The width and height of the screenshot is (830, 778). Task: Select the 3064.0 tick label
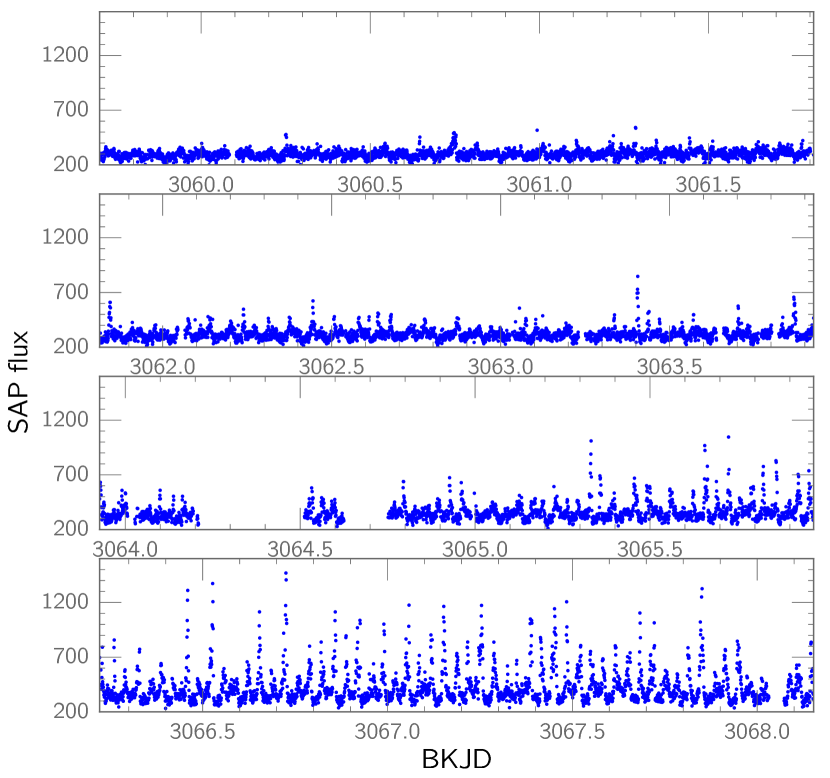125,549
